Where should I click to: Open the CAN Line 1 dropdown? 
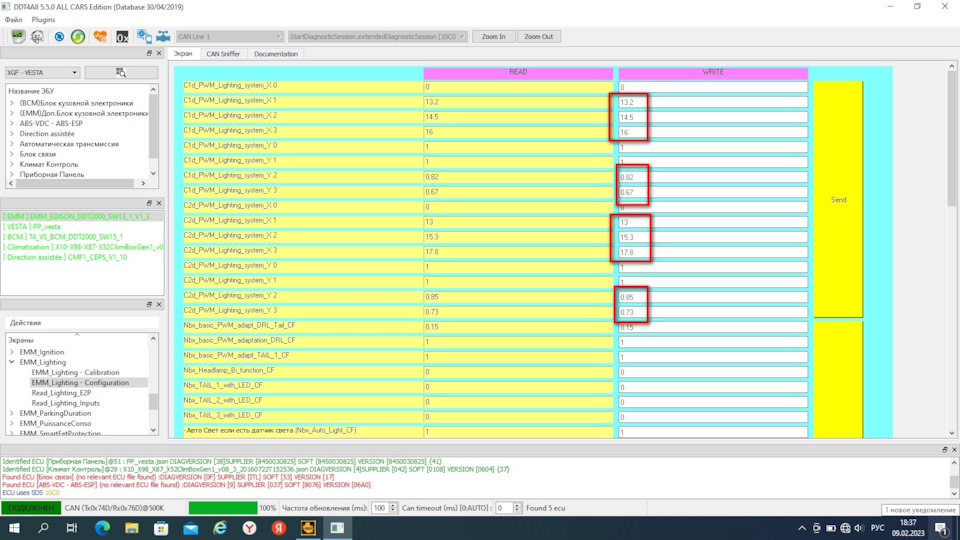(228, 36)
